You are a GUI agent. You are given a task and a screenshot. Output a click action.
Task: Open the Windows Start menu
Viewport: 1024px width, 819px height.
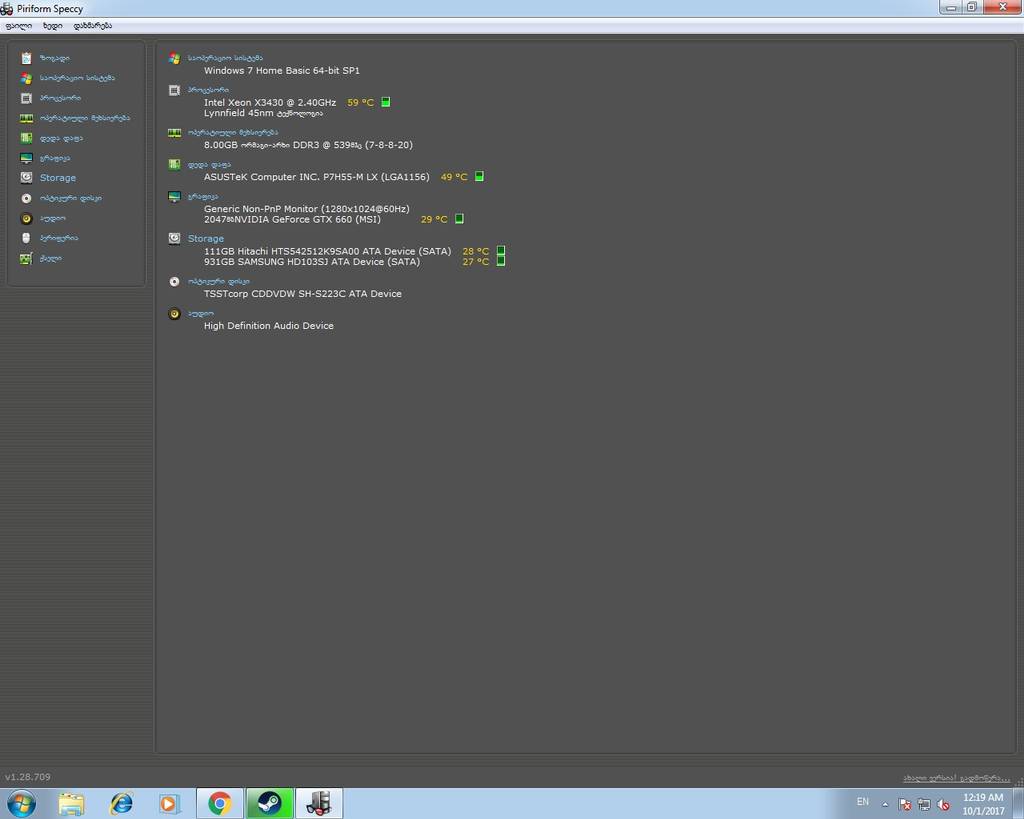click(21, 803)
